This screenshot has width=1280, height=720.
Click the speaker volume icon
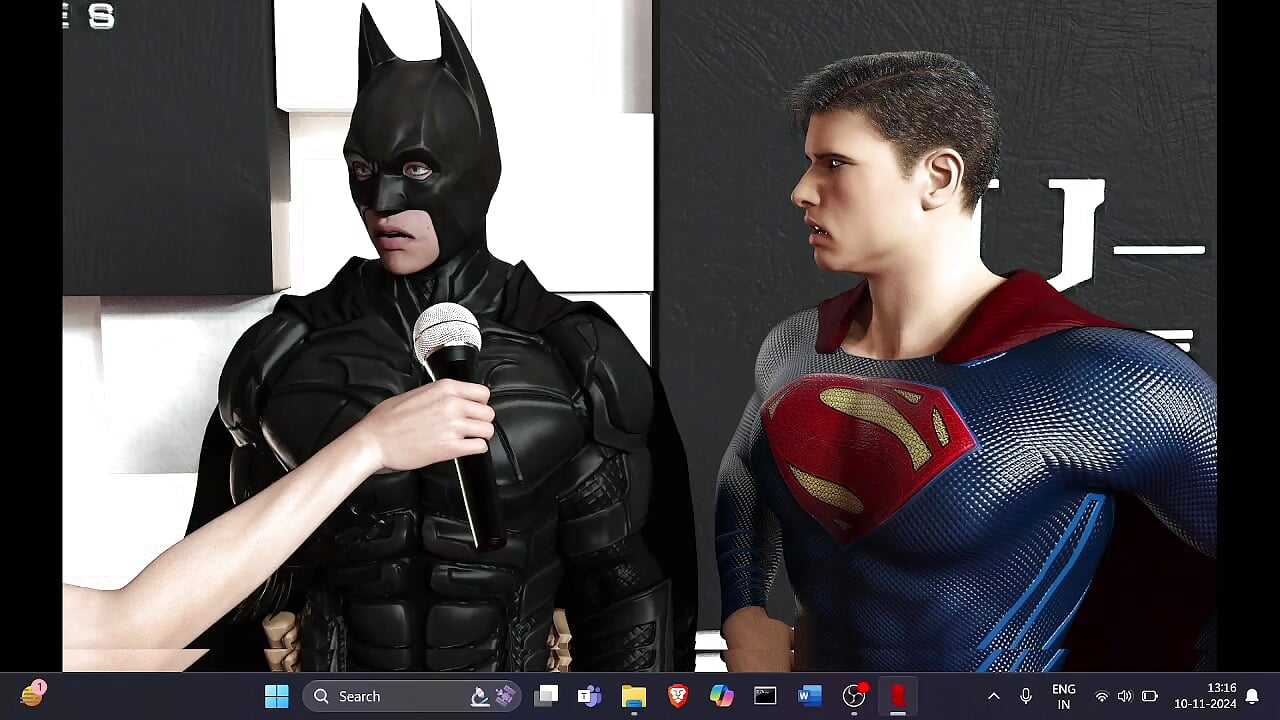click(1124, 696)
